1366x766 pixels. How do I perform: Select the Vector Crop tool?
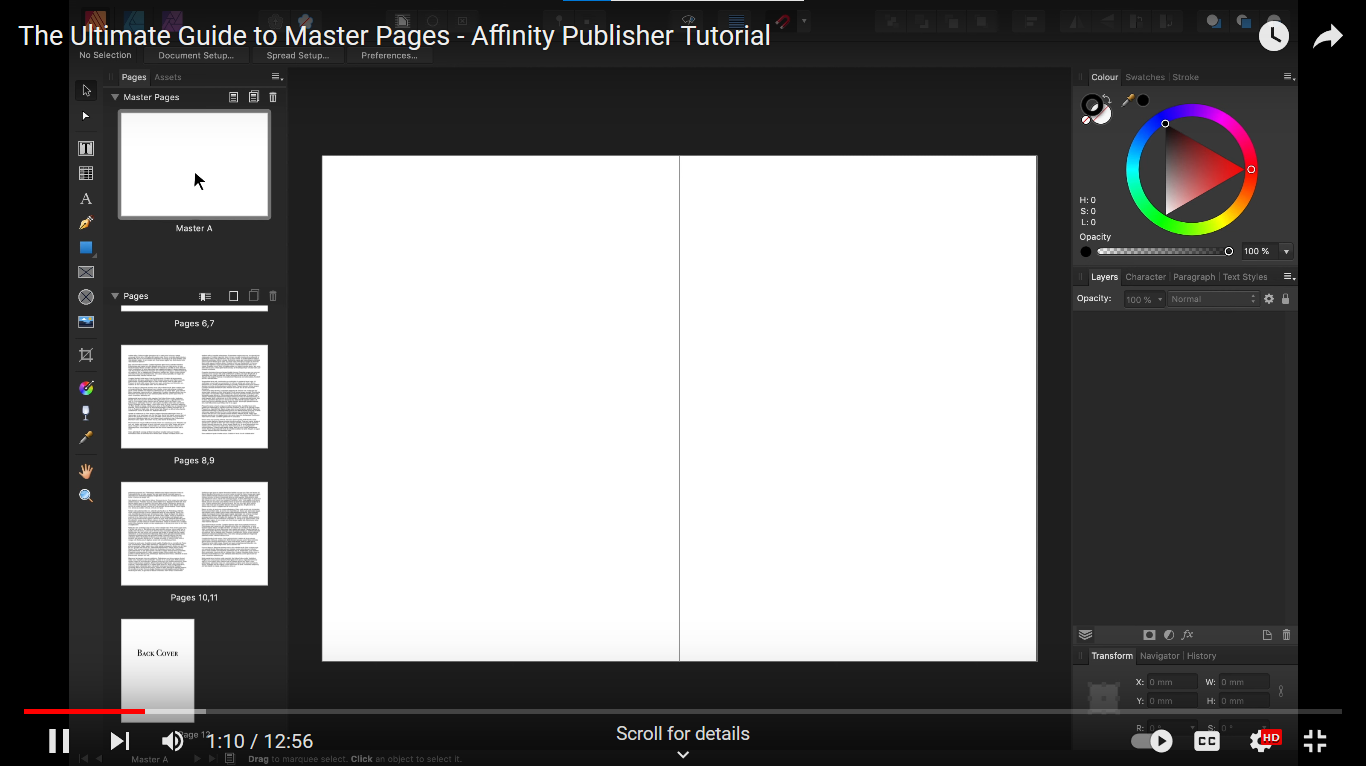[x=86, y=355]
